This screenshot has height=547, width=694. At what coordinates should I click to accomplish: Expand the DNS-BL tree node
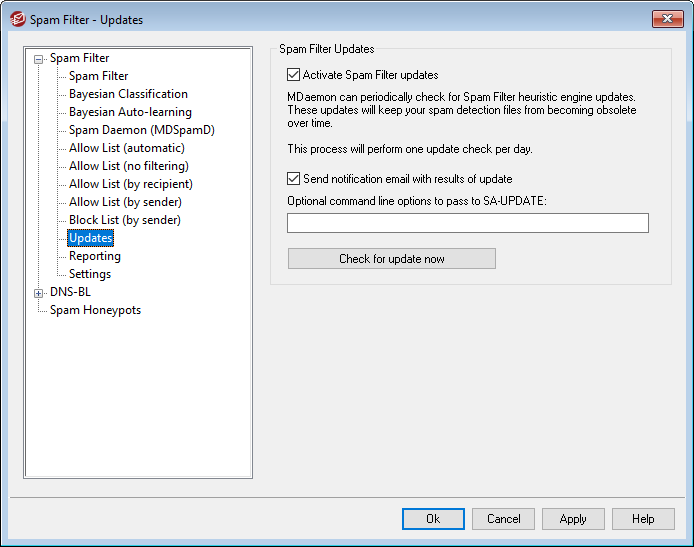coord(39,292)
